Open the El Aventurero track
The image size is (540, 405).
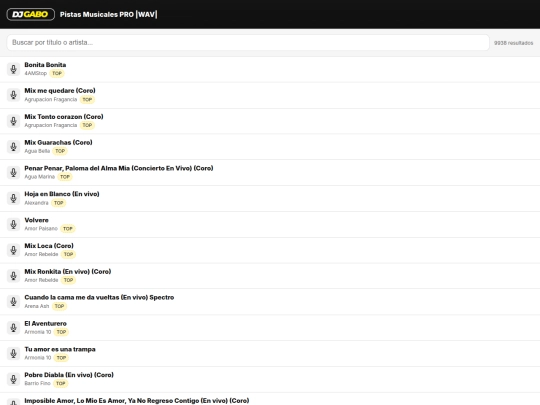[x=45, y=323]
